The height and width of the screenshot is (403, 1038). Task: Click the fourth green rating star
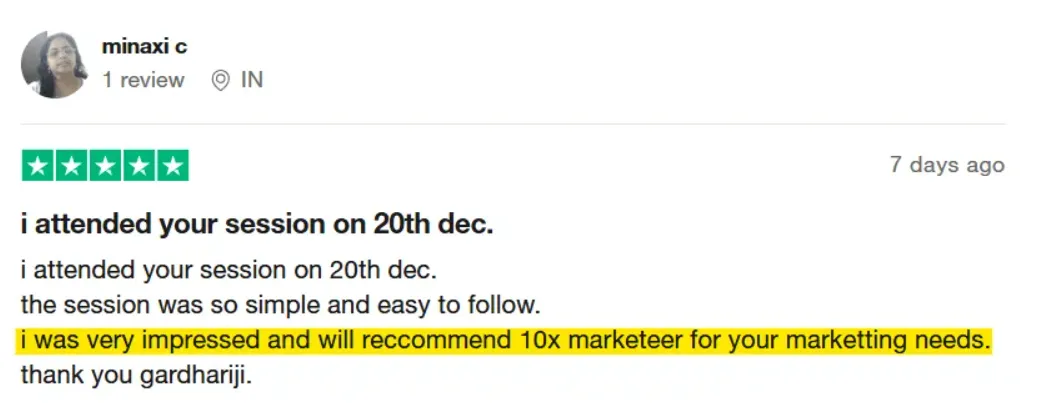pyautogui.click(x=139, y=166)
